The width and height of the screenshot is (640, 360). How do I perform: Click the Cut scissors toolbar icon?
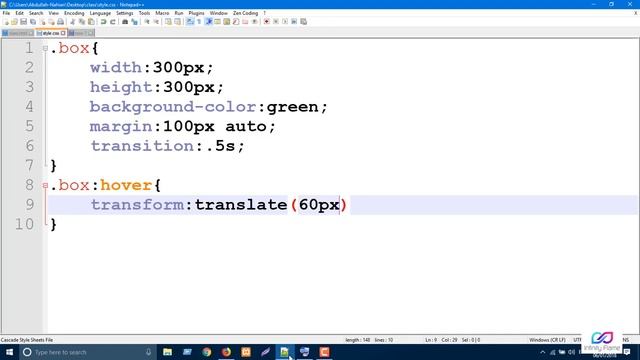pyautogui.click(x=73, y=22)
